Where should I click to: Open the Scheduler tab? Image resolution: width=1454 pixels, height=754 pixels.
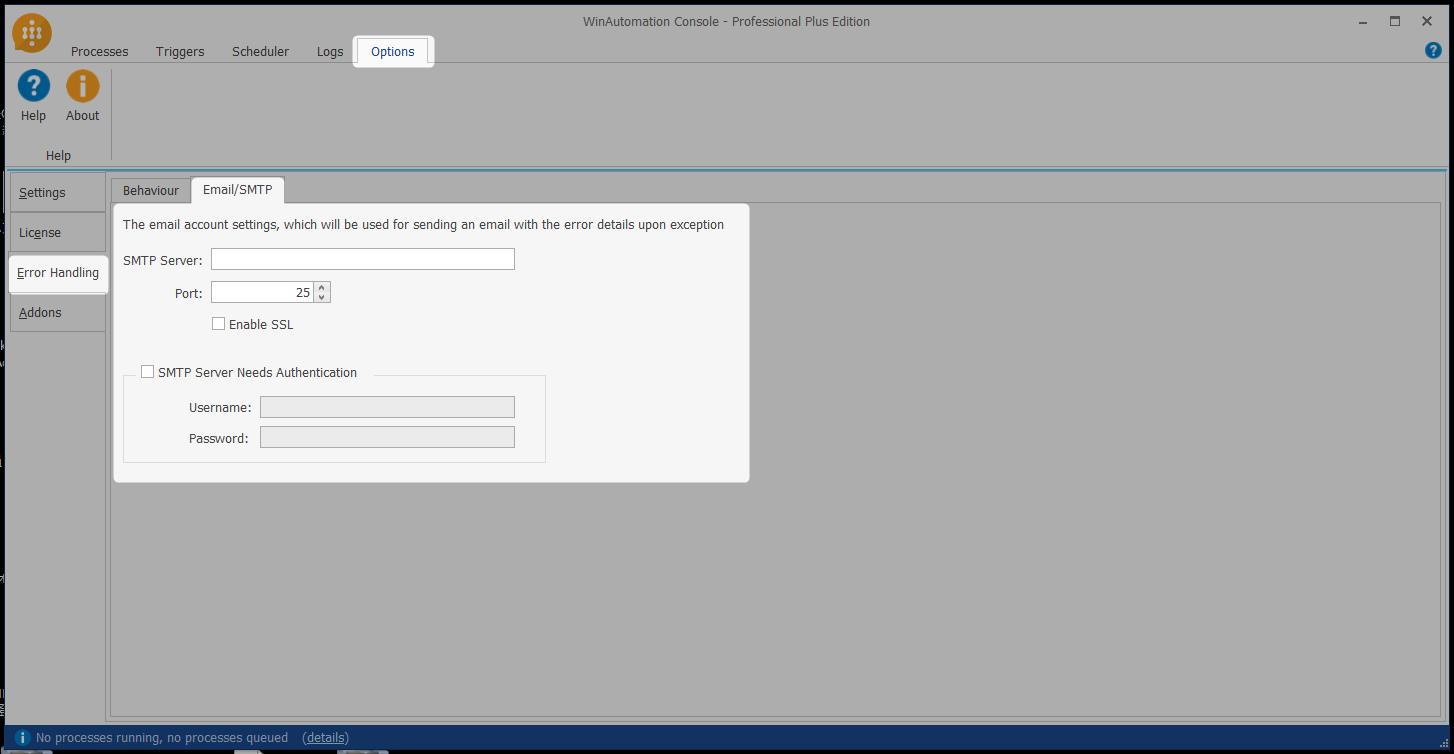click(x=260, y=52)
